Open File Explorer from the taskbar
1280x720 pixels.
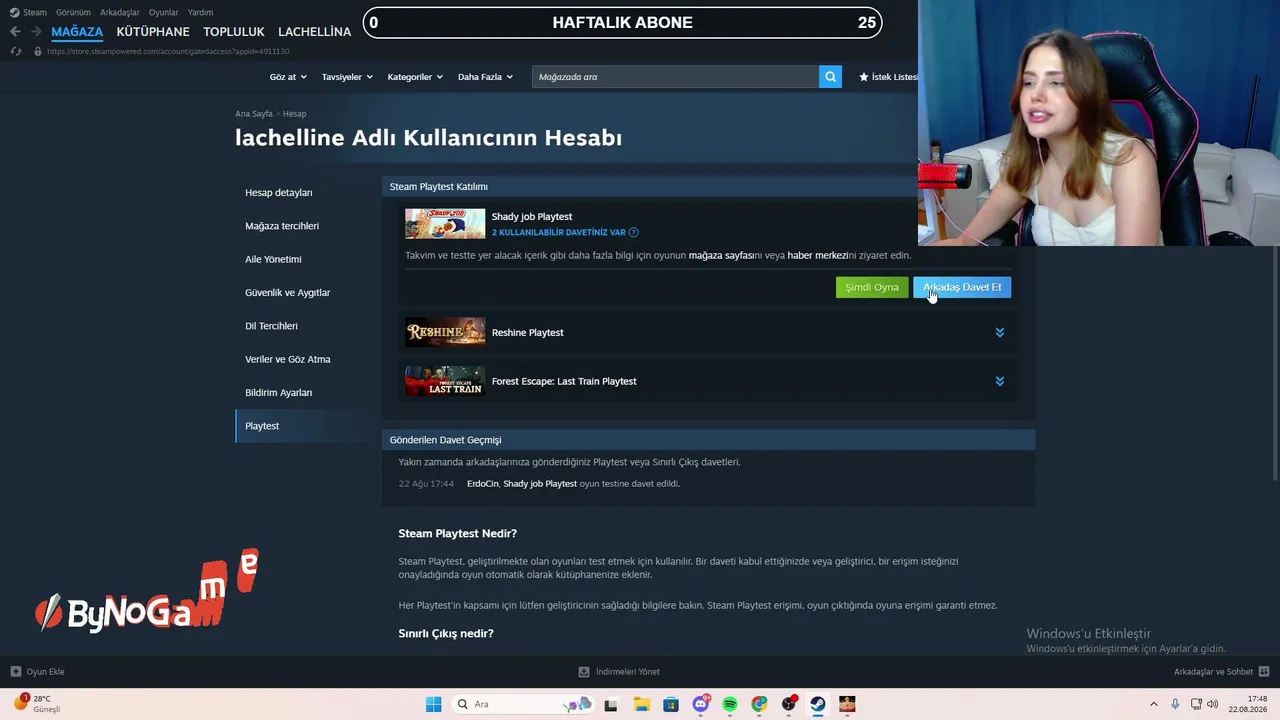(641, 704)
